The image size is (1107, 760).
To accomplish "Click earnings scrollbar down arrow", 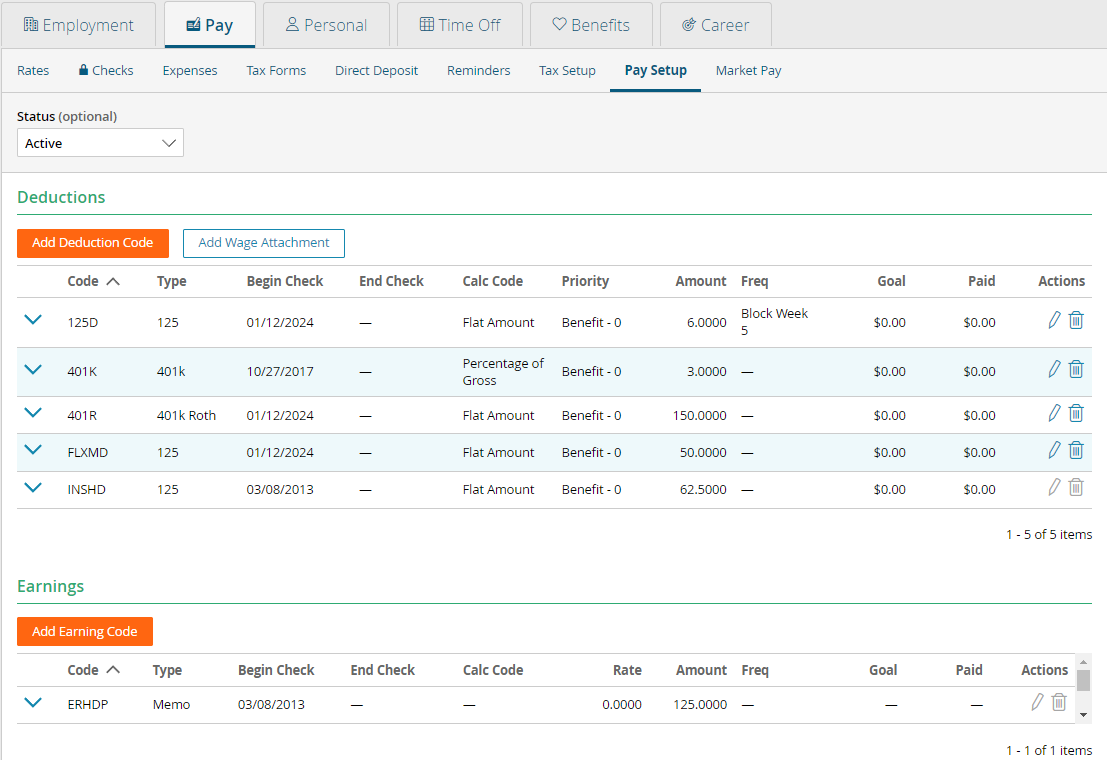I will click(1084, 716).
